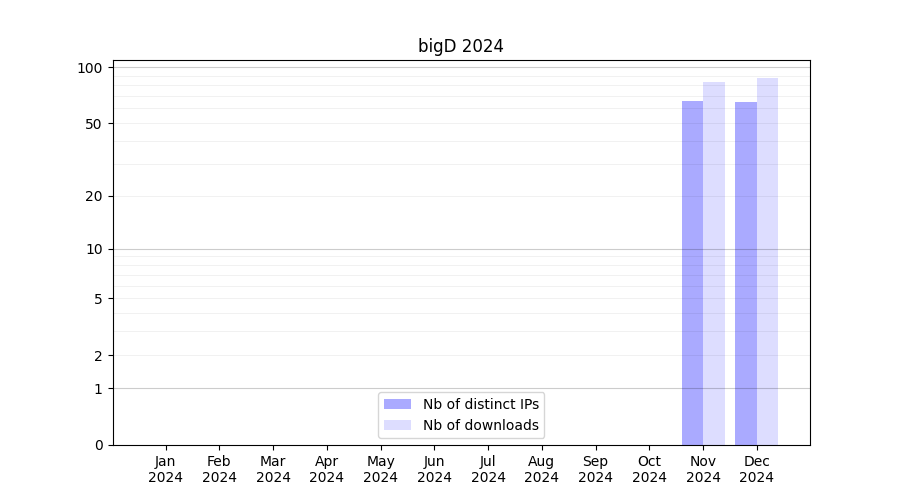900x500 pixels.
Task: Click the Mar 2024 x-axis label
Action: [x=273, y=469]
